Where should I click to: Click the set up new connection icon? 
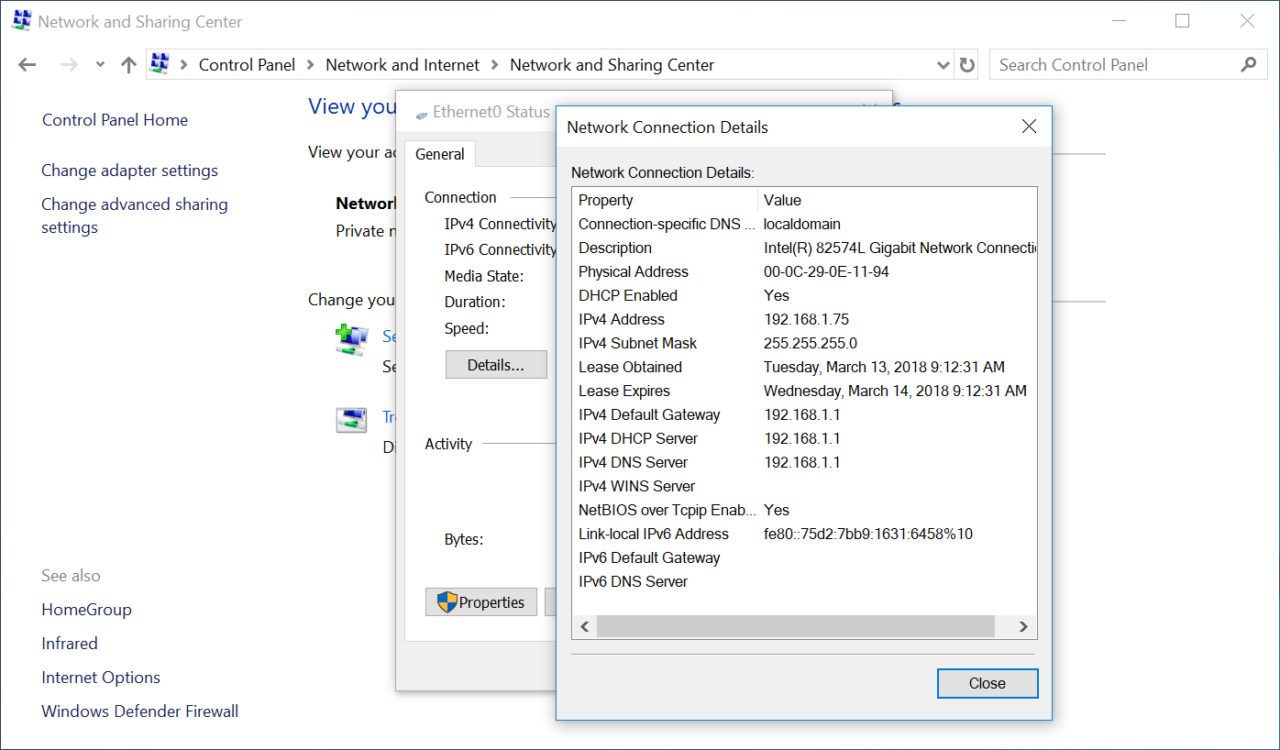tap(351, 340)
